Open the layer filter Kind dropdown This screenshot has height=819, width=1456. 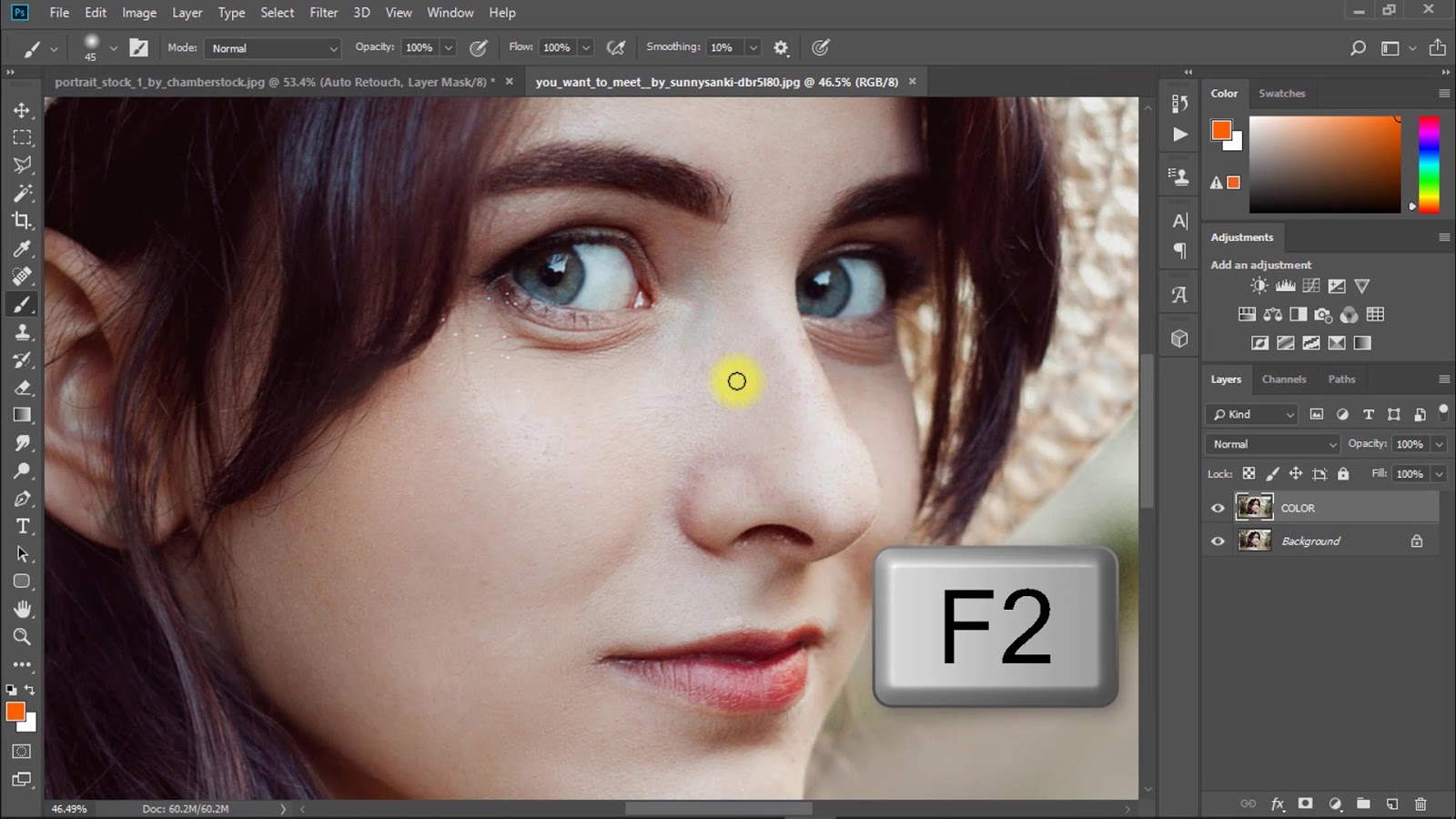pyautogui.click(x=1252, y=414)
